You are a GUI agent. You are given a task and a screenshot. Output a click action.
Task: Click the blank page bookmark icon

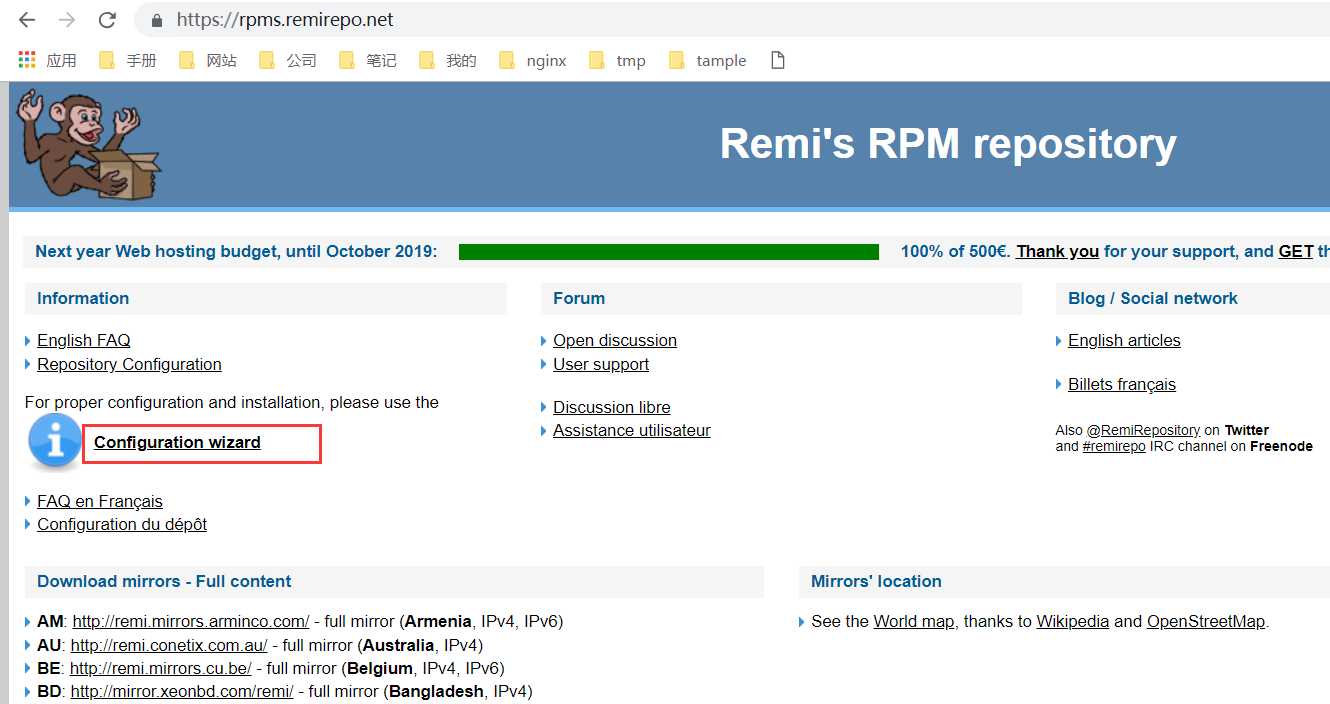pos(778,60)
